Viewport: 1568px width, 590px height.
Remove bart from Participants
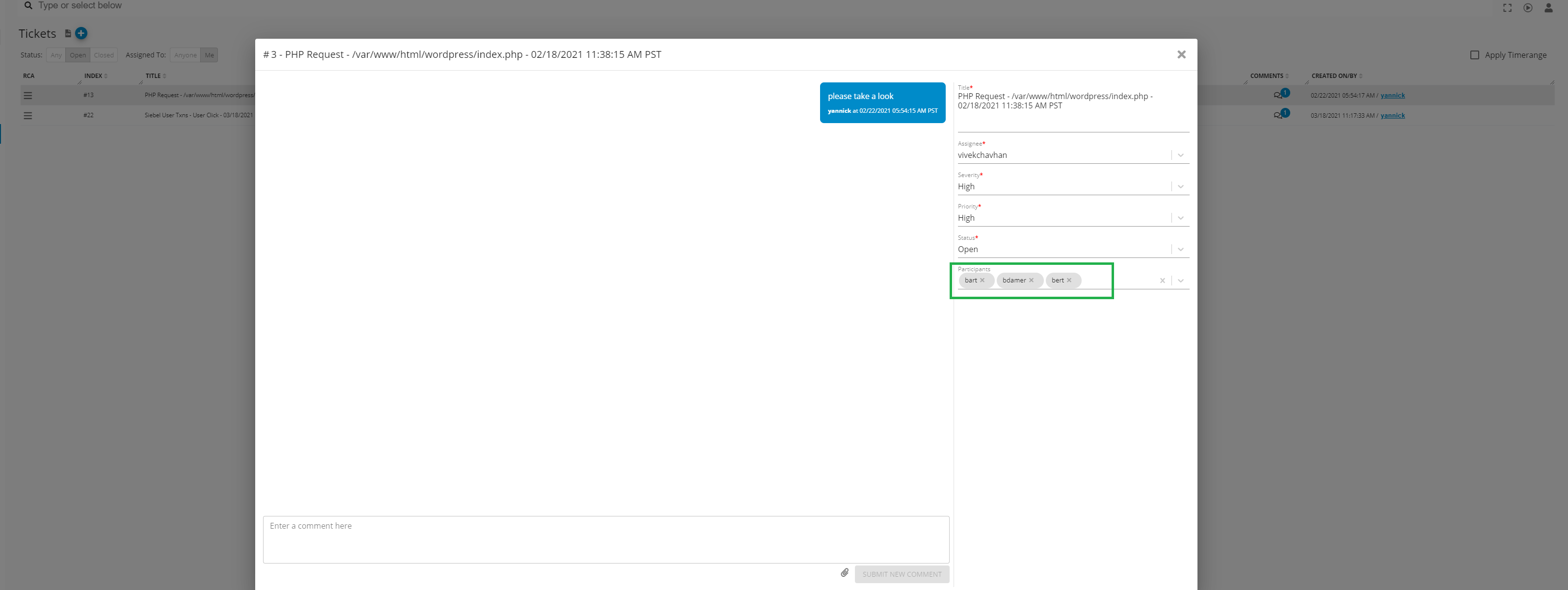point(982,281)
